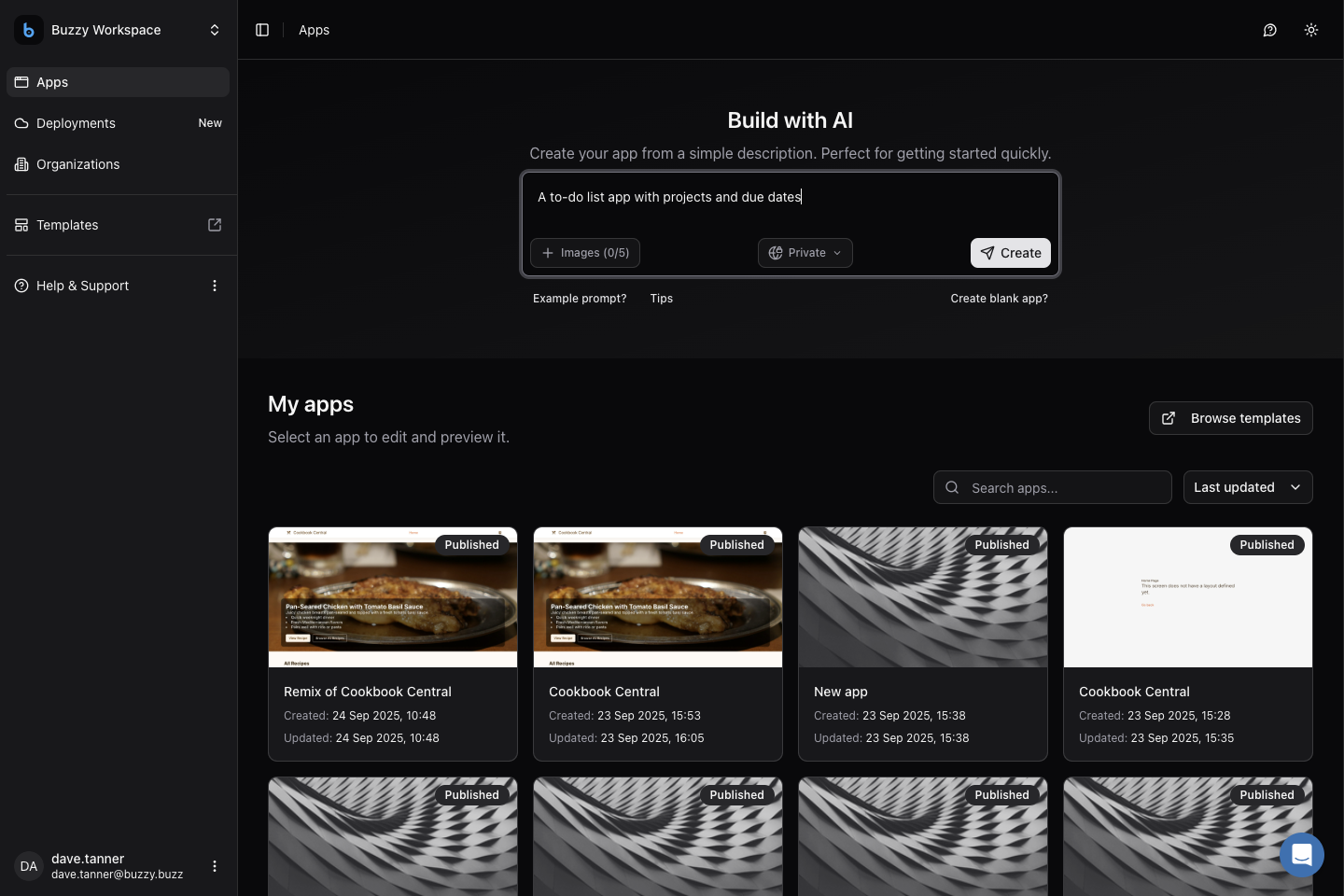The image size is (1344, 896).
Task: Open Help & Support options menu dots
Action: [x=215, y=286]
